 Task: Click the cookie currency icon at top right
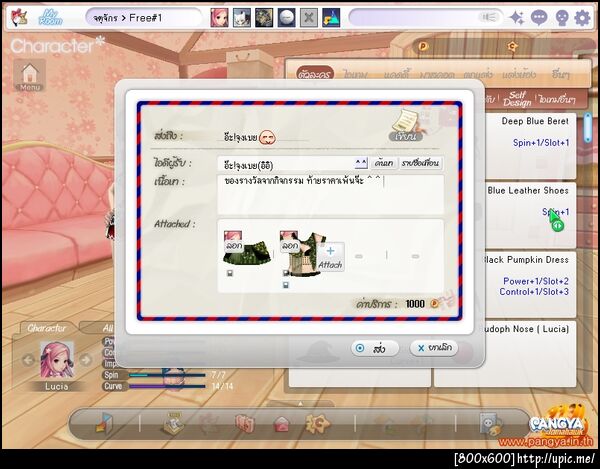[512, 47]
